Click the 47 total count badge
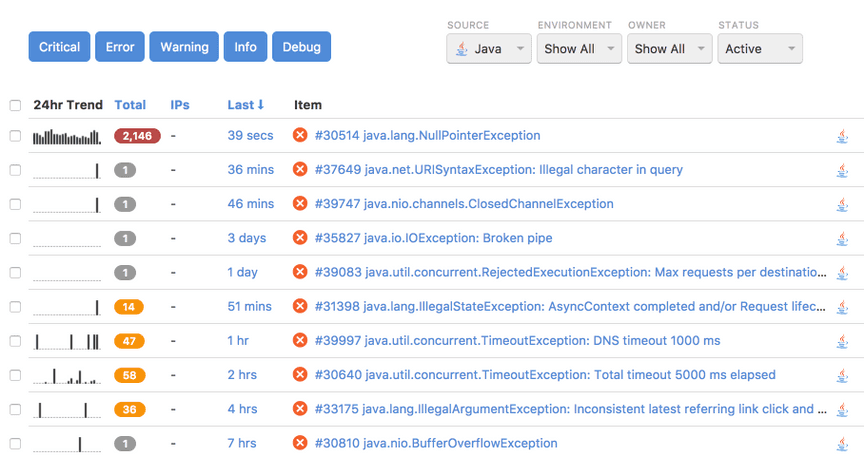The image size is (864, 475). pyautogui.click(x=129, y=341)
